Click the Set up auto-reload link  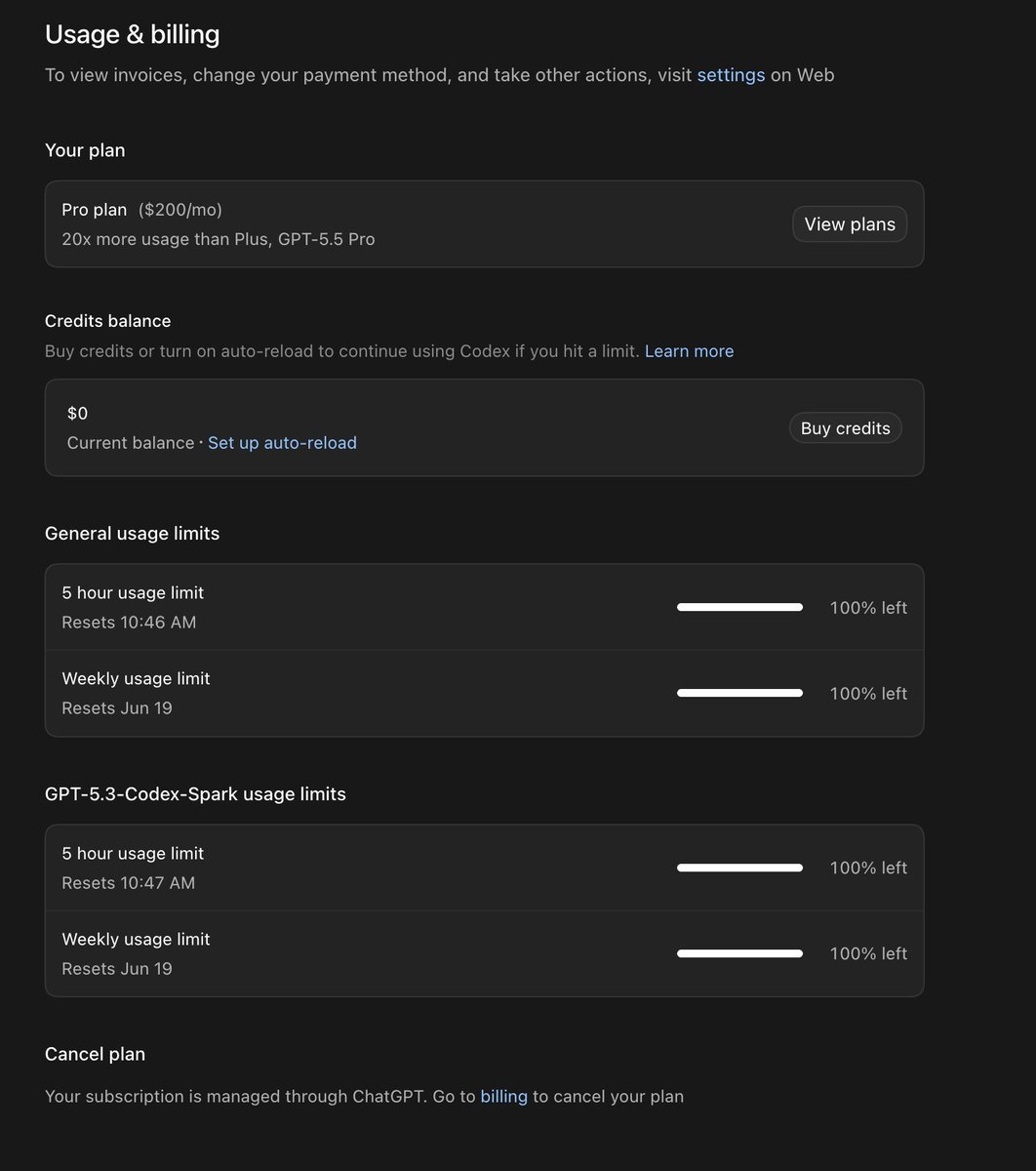(282, 443)
